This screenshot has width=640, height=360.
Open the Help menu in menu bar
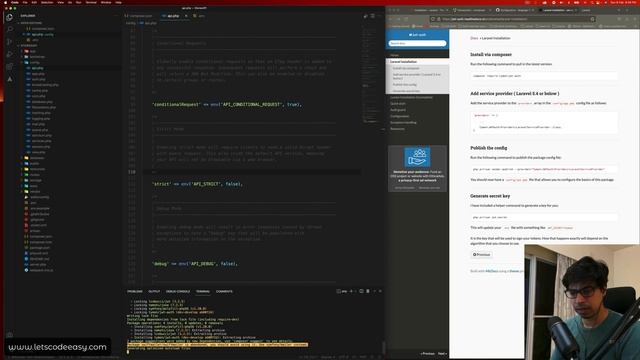point(118,2)
